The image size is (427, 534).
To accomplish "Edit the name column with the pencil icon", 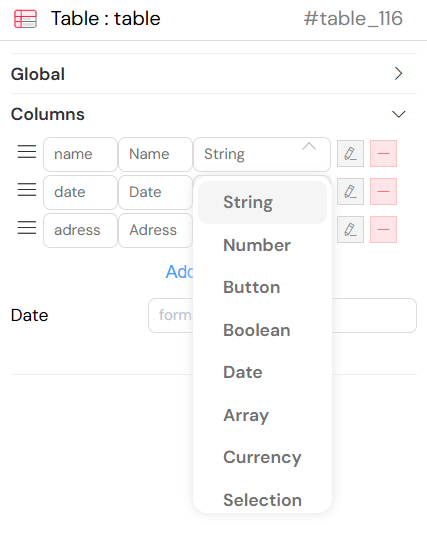I will tap(350, 154).
